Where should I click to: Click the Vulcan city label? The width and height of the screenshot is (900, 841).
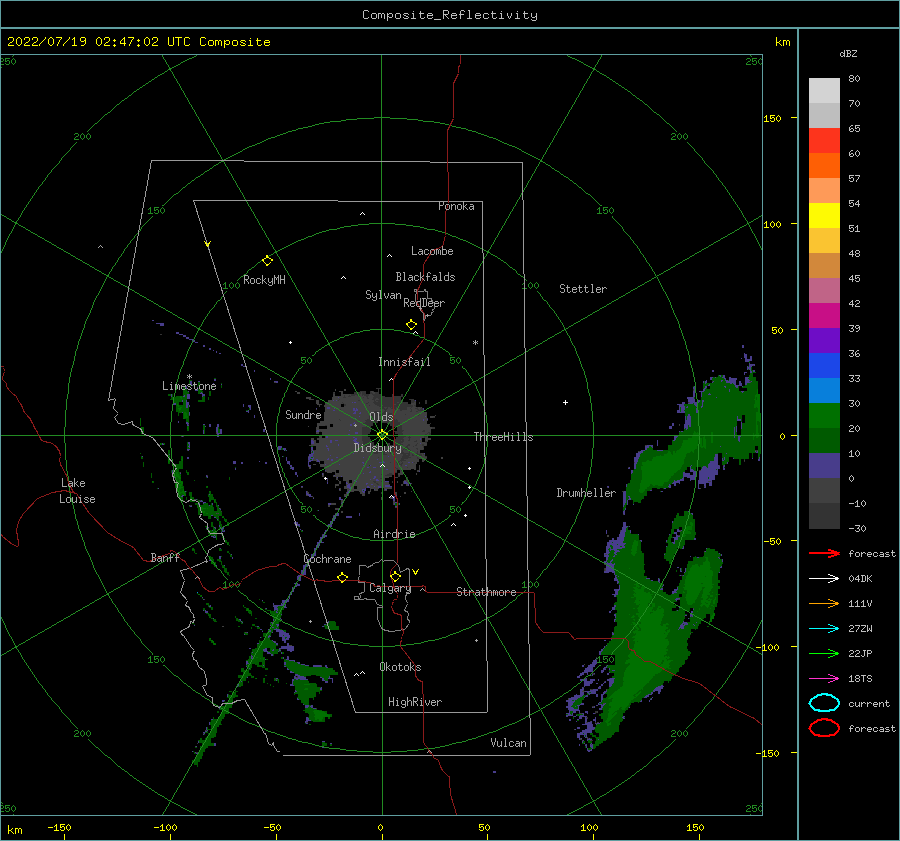point(509,743)
